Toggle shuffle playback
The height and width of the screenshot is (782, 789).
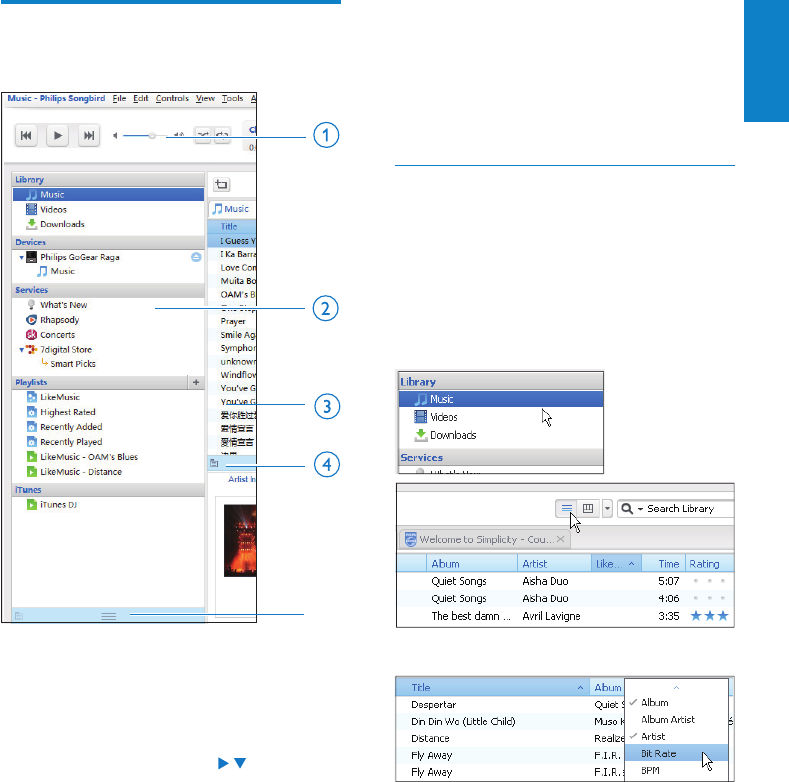(203, 135)
